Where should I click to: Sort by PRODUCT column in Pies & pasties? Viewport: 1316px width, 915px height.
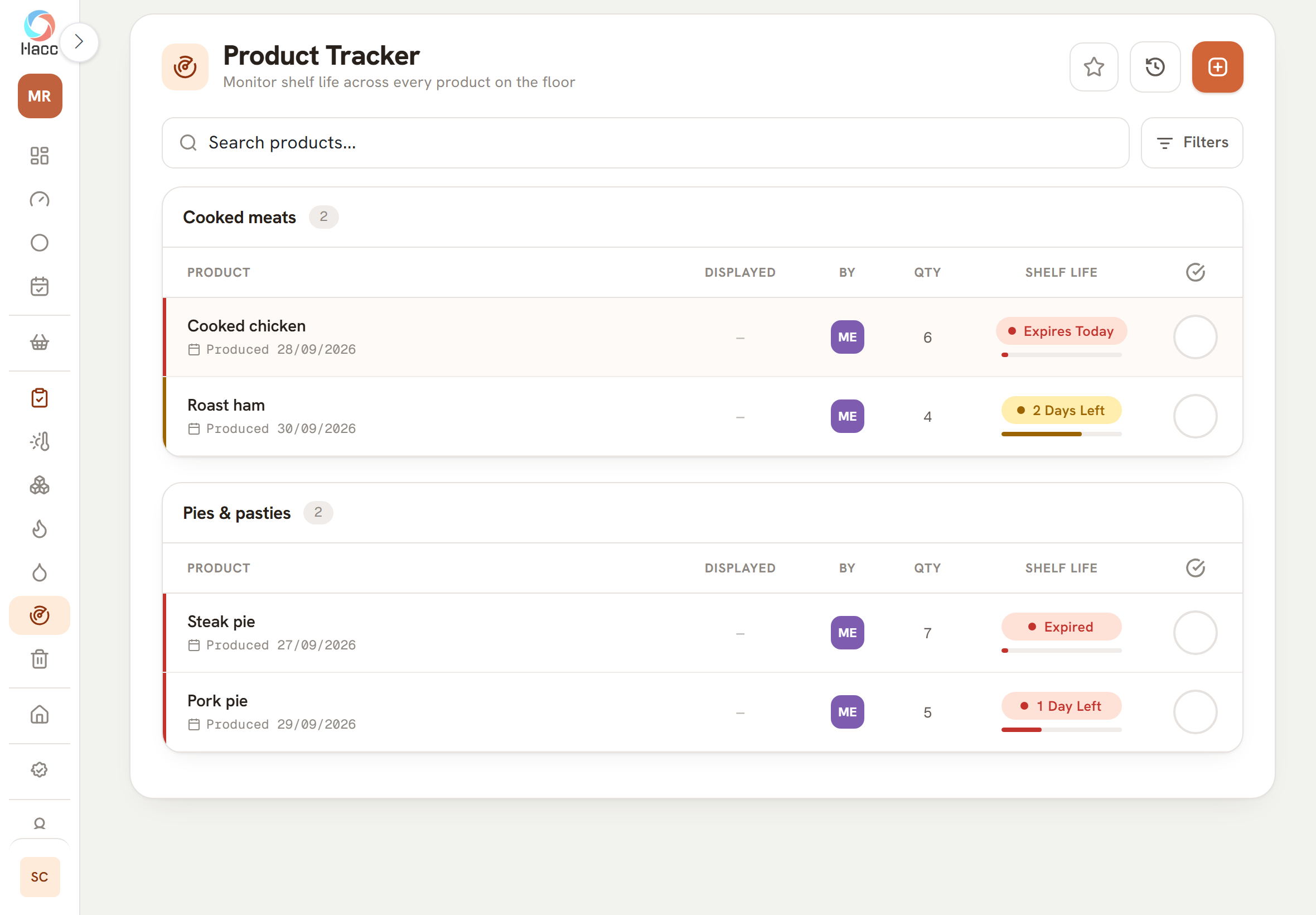pos(218,568)
